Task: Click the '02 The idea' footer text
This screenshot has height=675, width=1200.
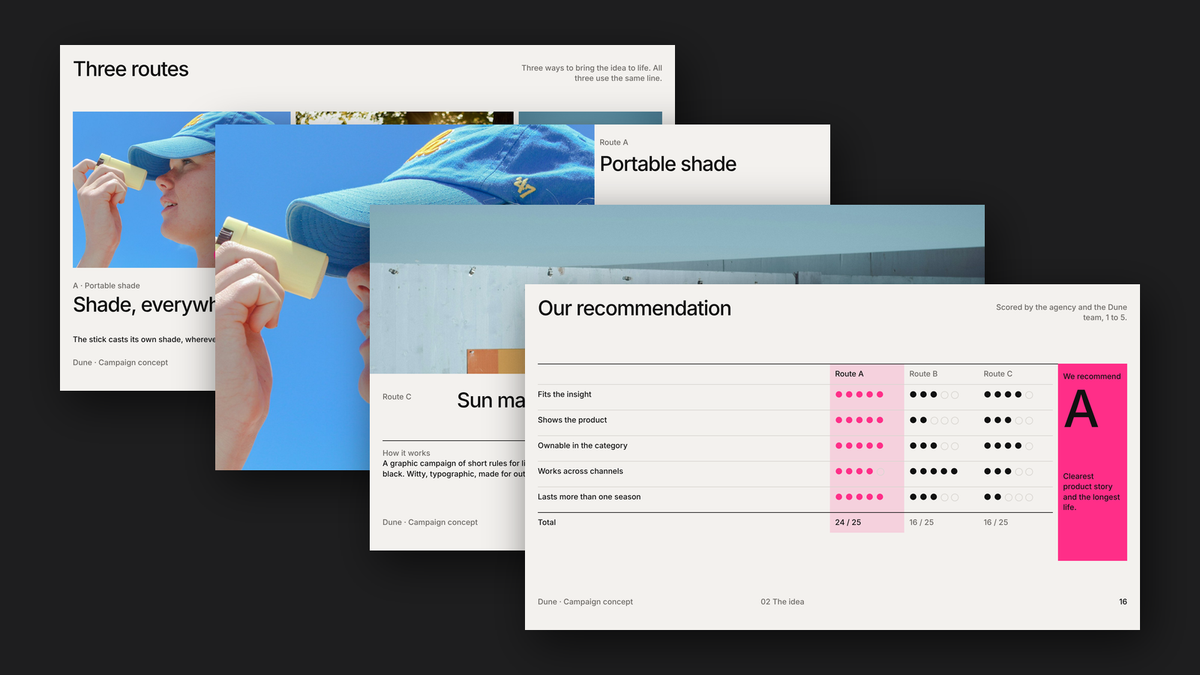Action: pyautogui.click(x=782, y=602)
